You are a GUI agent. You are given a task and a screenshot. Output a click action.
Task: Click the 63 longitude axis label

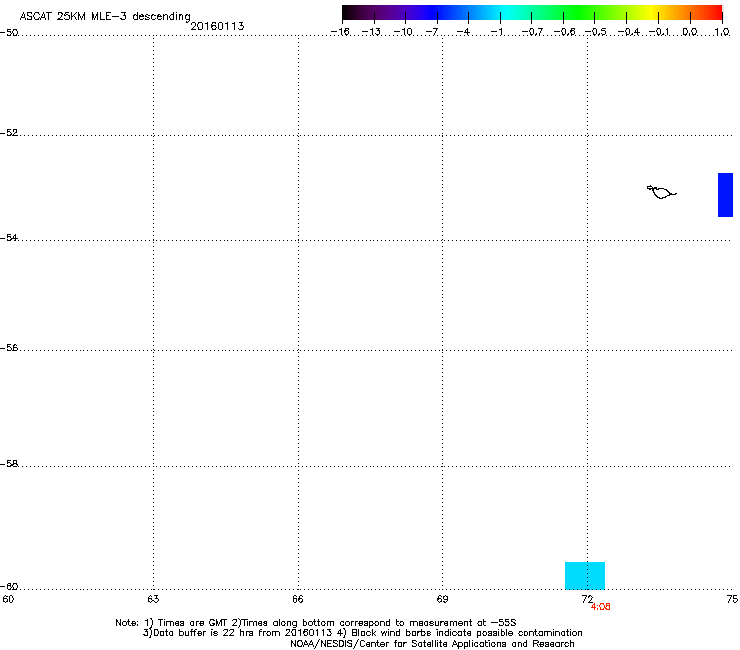[153, 599]
